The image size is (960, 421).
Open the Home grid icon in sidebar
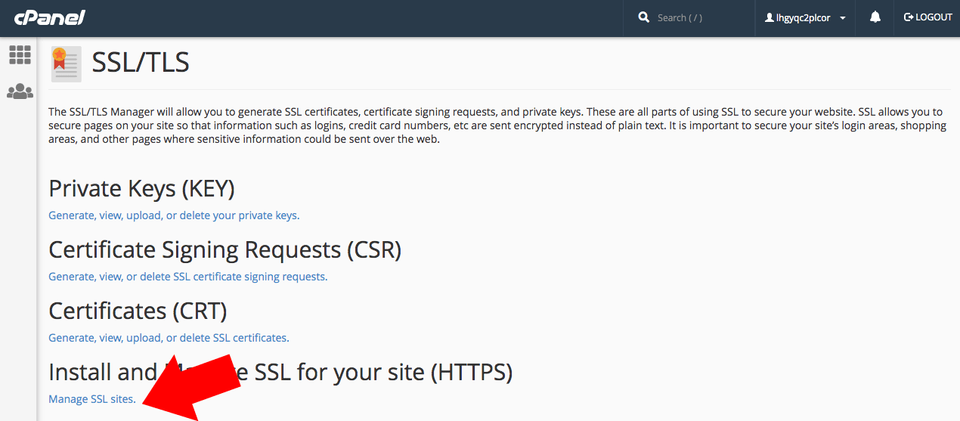pyautogui.click(x=19, y=54)
